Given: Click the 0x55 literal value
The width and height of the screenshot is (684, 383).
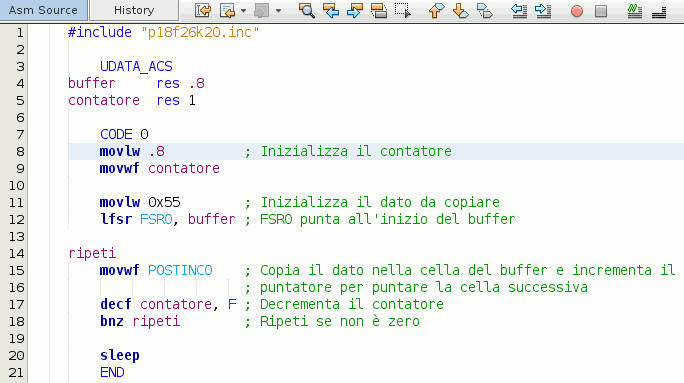Looking at the screenshot, I should point(164,202).
